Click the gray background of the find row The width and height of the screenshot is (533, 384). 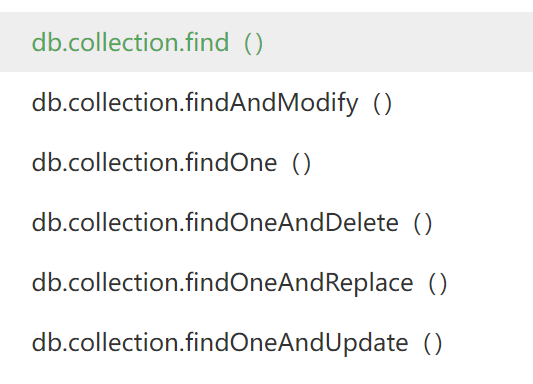pyautogui.click(x=398, y=42)
